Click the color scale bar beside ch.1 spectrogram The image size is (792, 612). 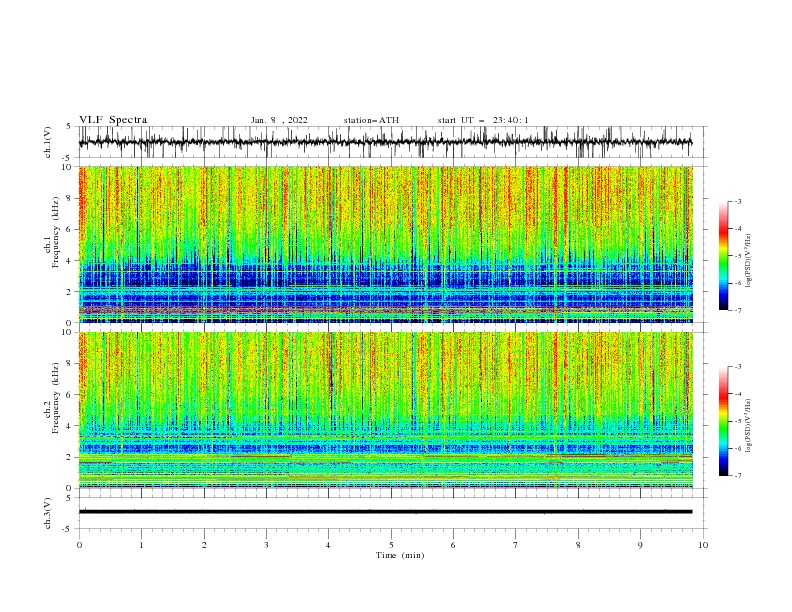click(724, 256)
